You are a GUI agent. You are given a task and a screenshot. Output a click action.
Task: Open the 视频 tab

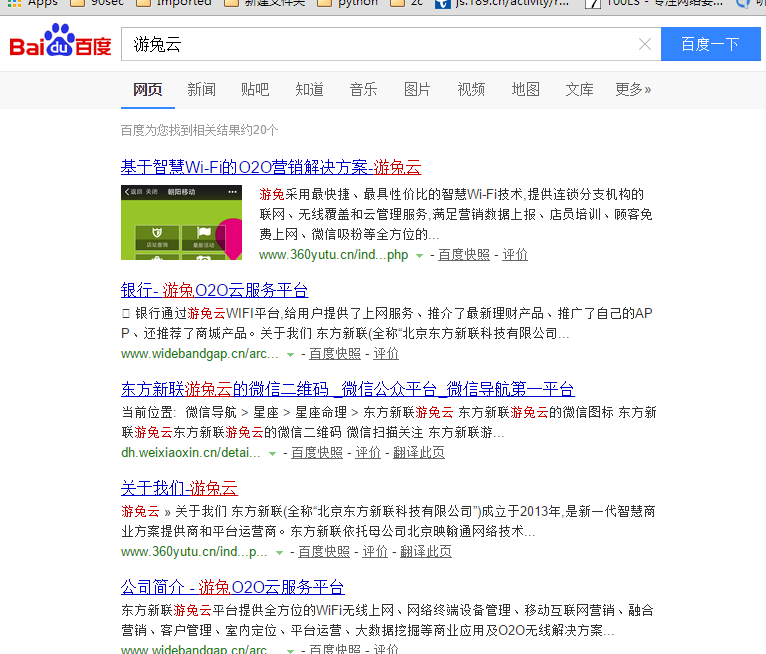[471, 89]
